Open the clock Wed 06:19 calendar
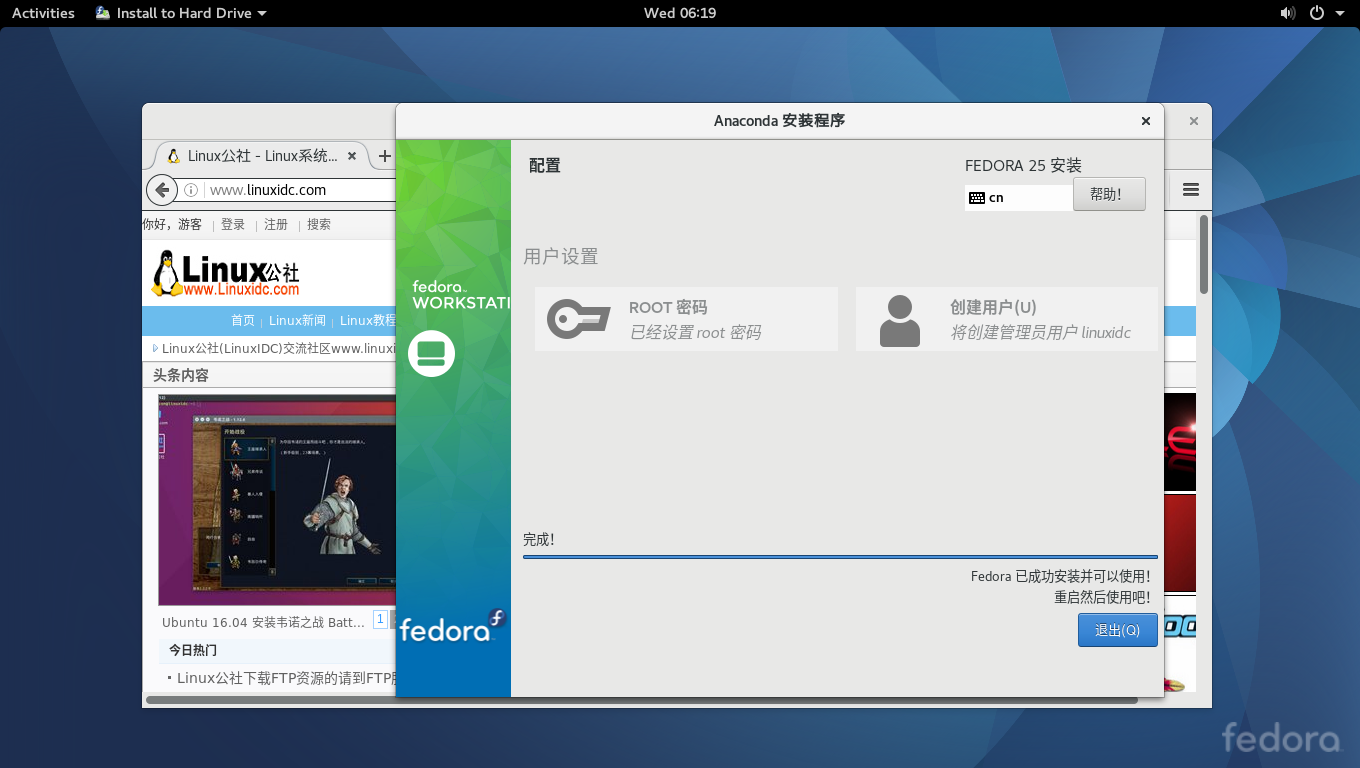The width and height of the screenshot is (1360, 768). pos(680,13)
